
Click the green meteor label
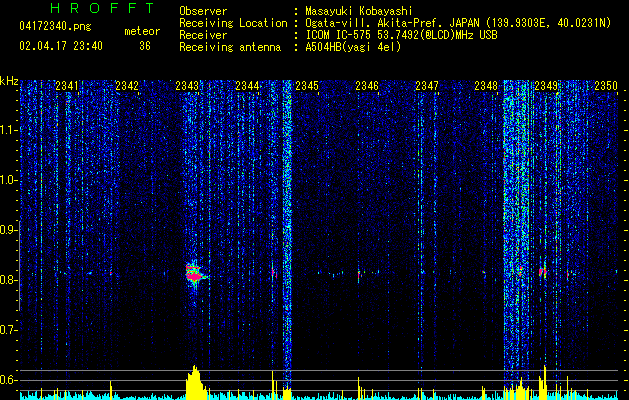click(x=142, y=31)
